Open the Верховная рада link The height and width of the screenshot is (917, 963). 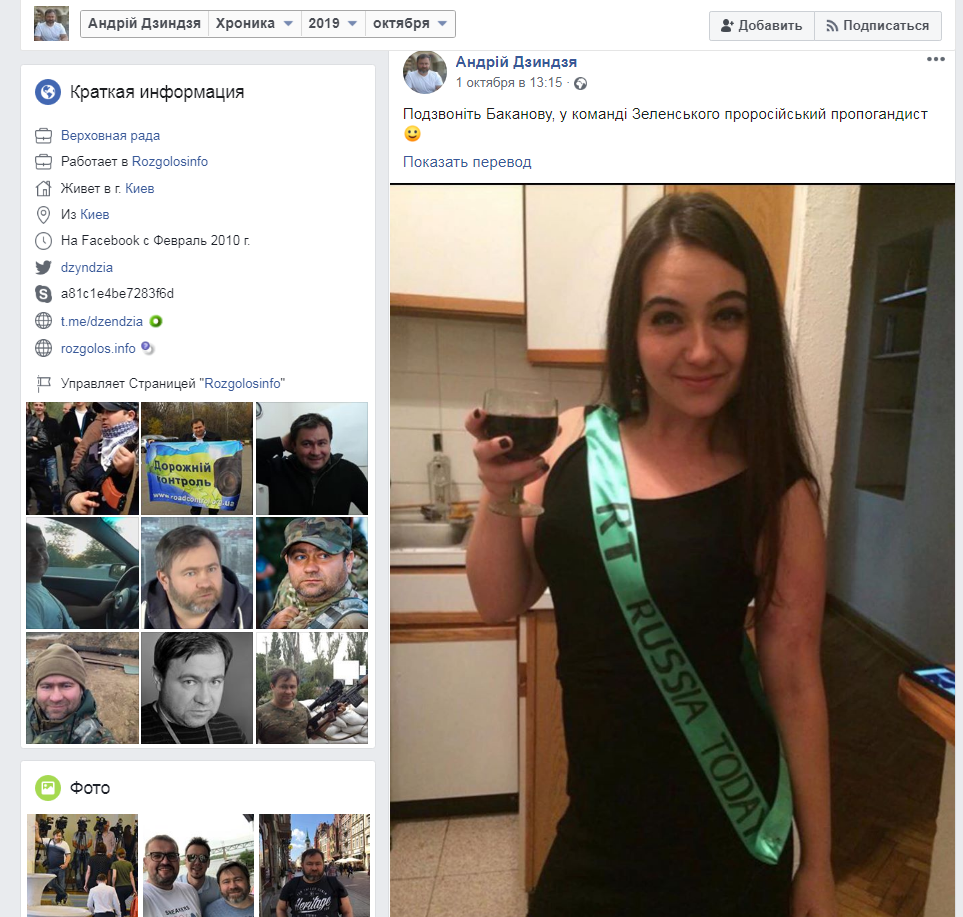point(110,135)
